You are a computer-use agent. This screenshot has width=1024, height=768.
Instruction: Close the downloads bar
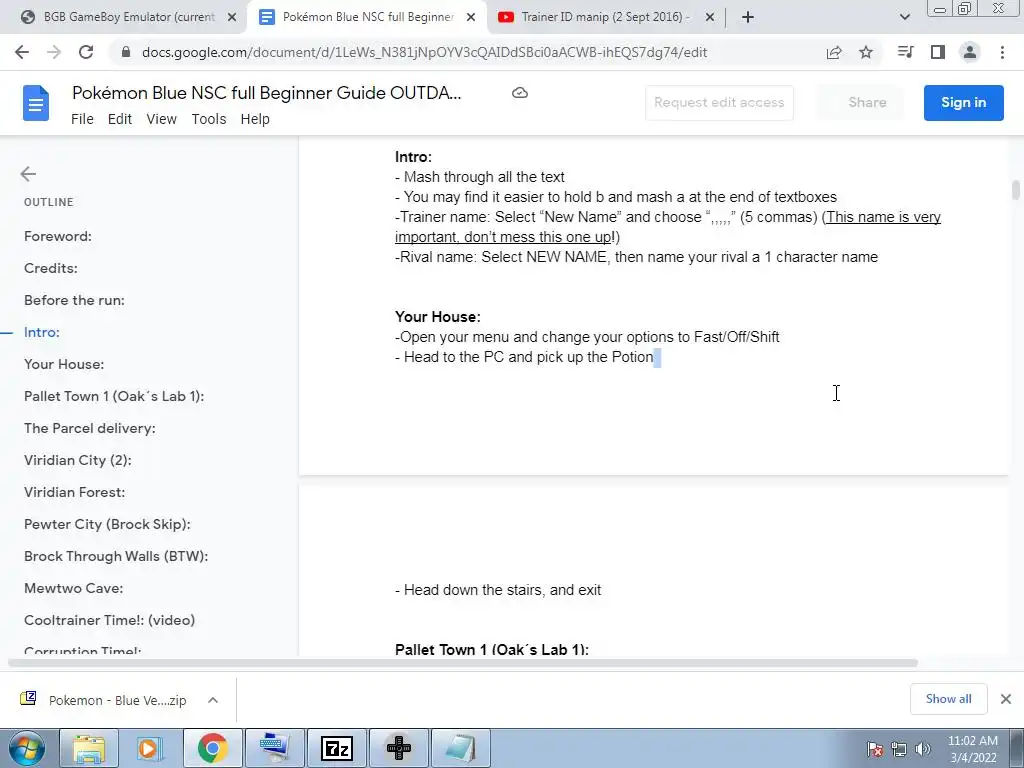1006,699
